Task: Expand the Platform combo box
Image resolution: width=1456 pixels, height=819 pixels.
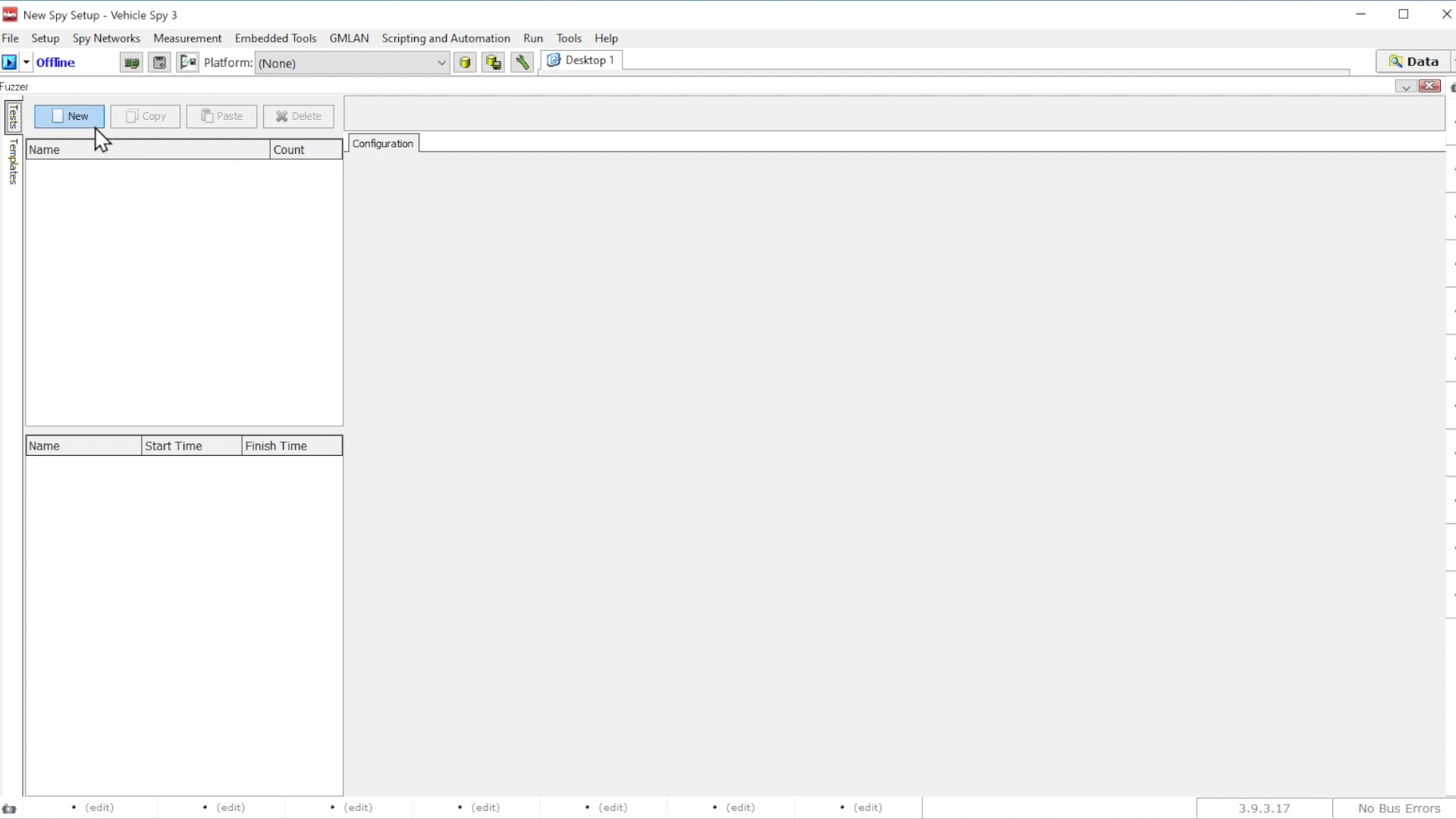Action: pyautogui.click(x=441, y=63)
